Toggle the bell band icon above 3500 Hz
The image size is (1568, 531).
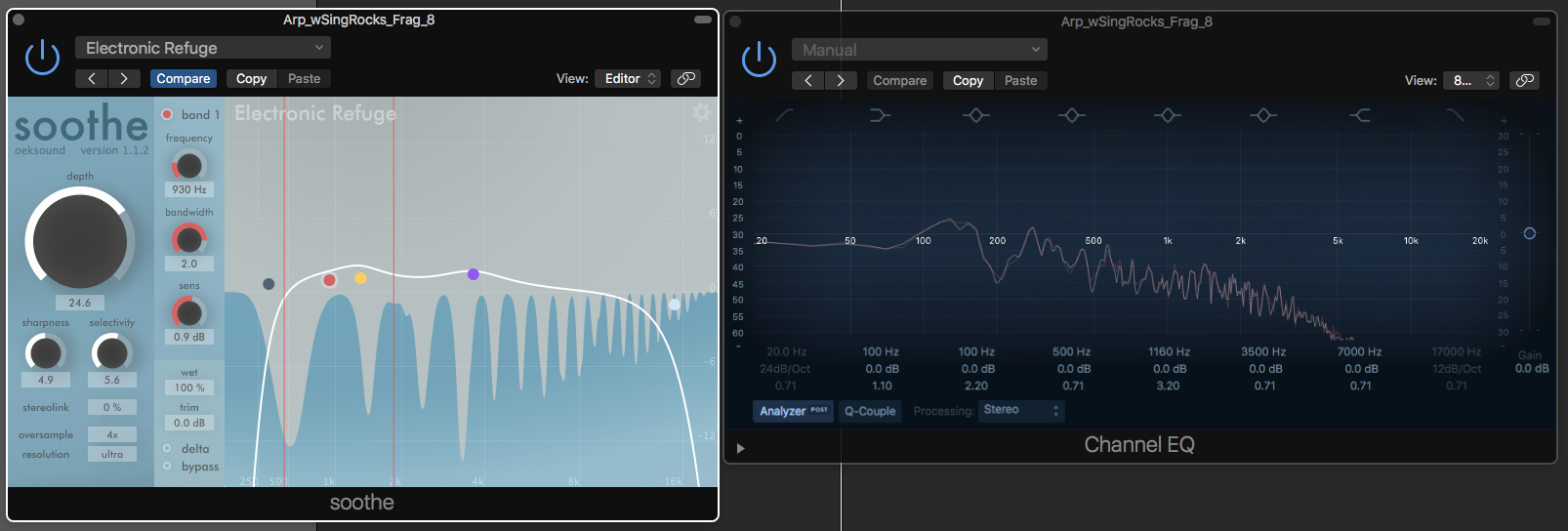coord(1262,115)
